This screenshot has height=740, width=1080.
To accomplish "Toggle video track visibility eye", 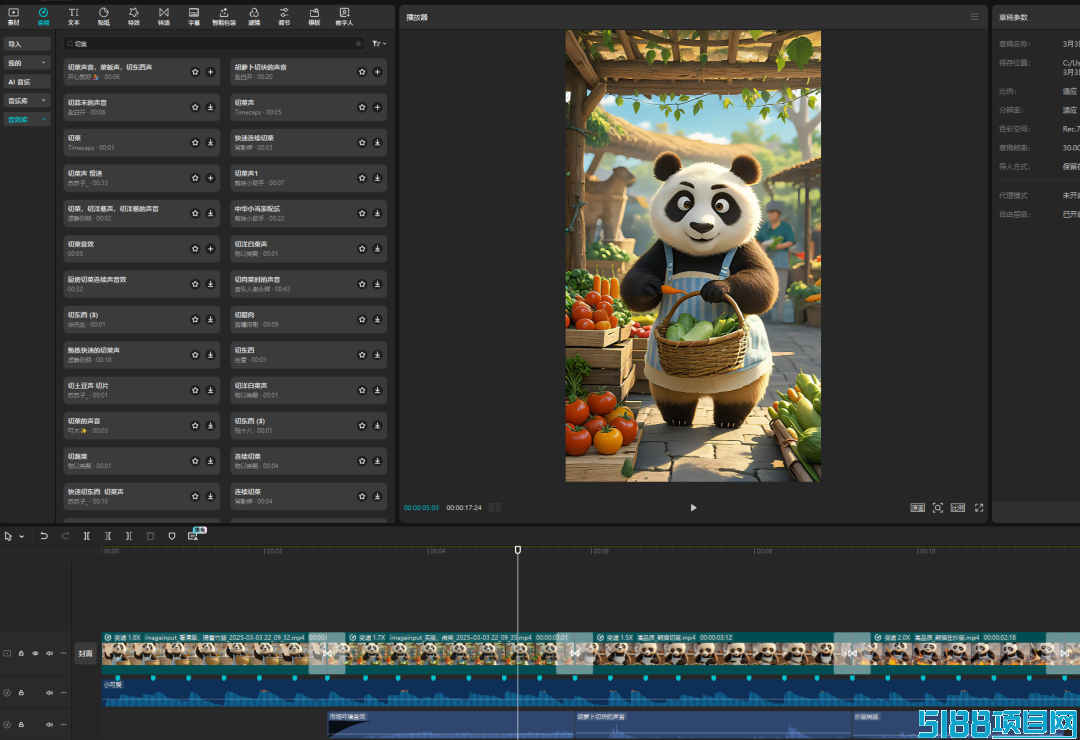I will [35, 653].
